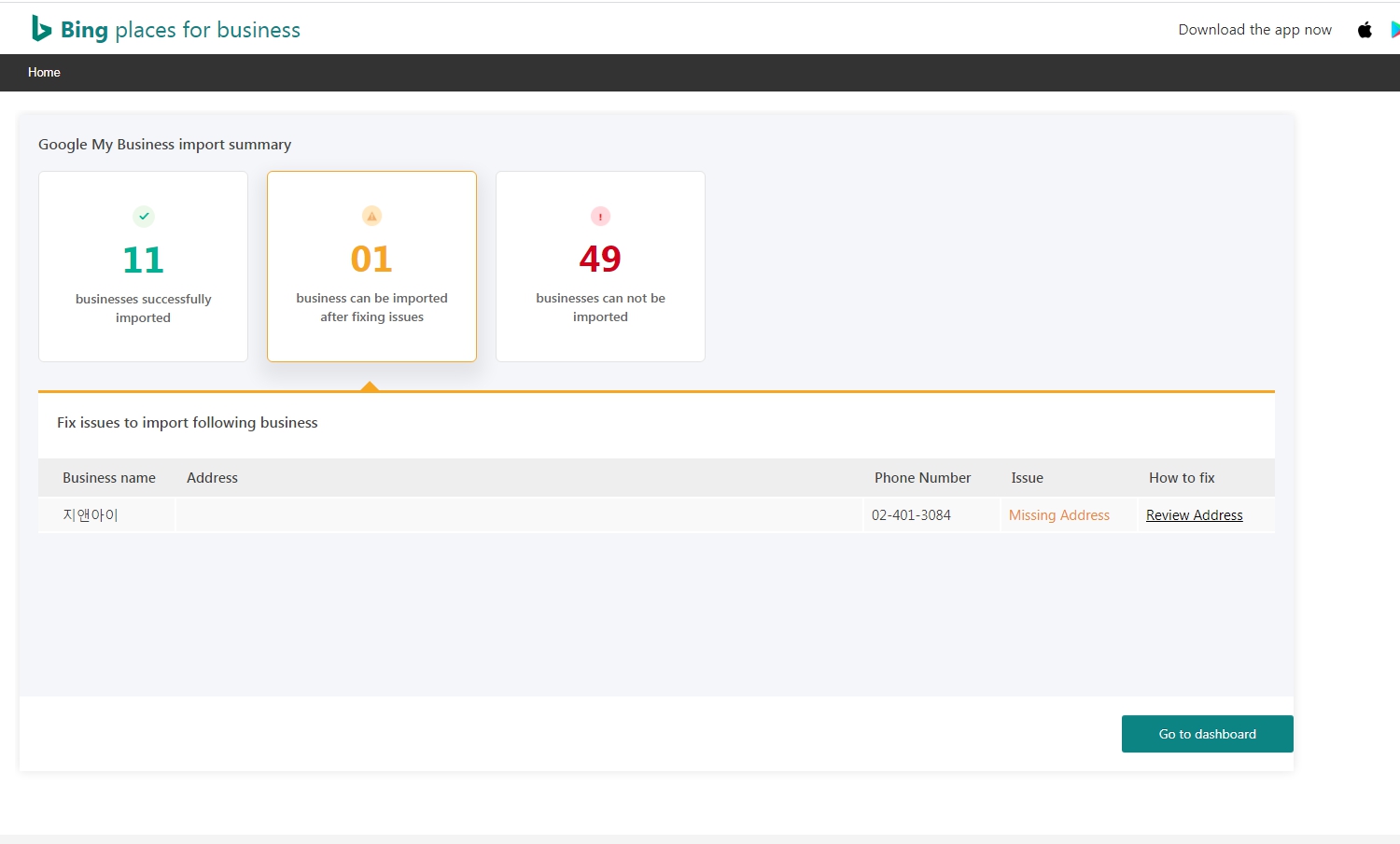
Task: Click the number 49 in red
Action: [x=600, y=259]
